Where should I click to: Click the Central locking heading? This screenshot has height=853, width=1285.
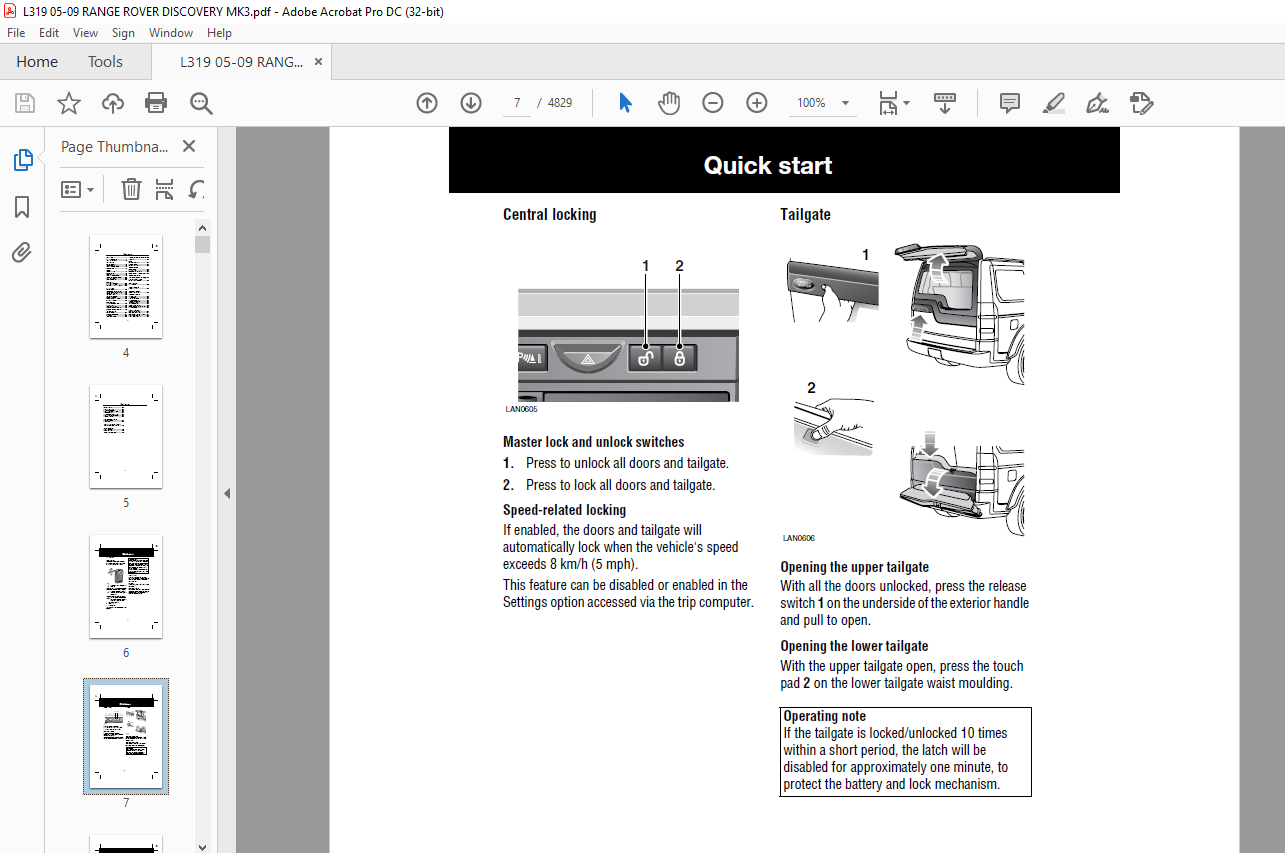coord(549,214)
